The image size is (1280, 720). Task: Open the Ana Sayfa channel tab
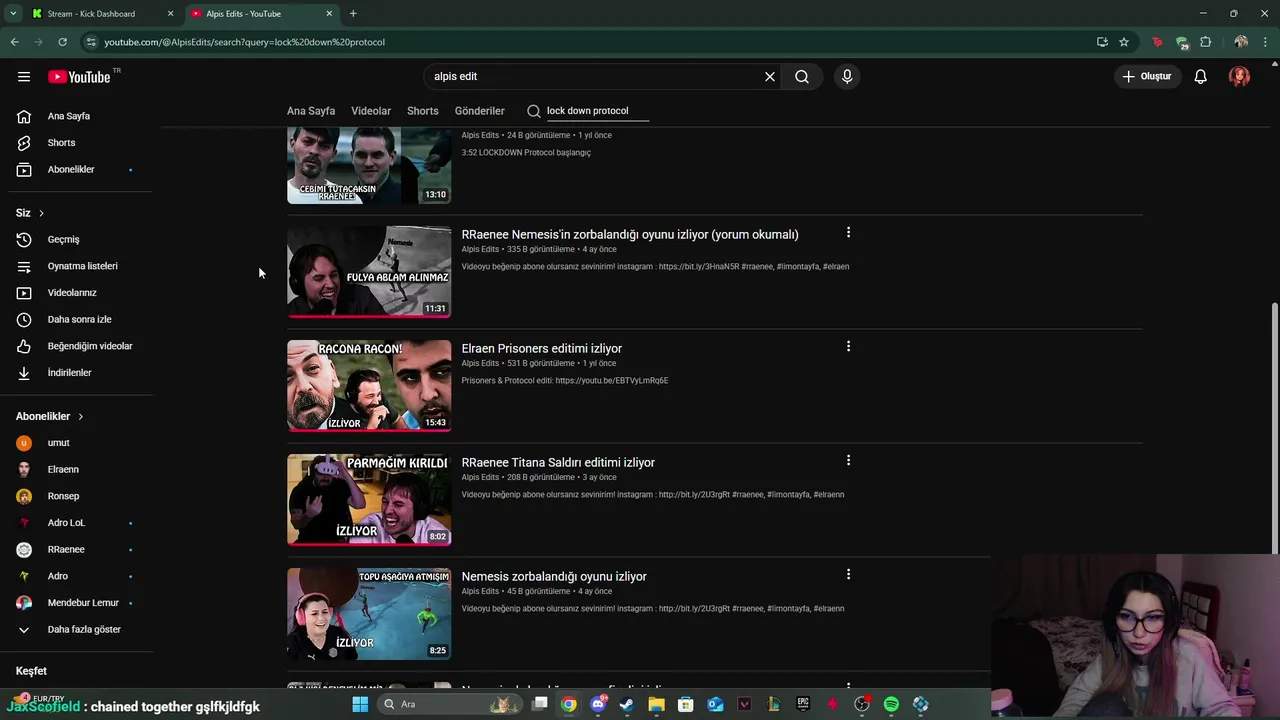(311, 111)
